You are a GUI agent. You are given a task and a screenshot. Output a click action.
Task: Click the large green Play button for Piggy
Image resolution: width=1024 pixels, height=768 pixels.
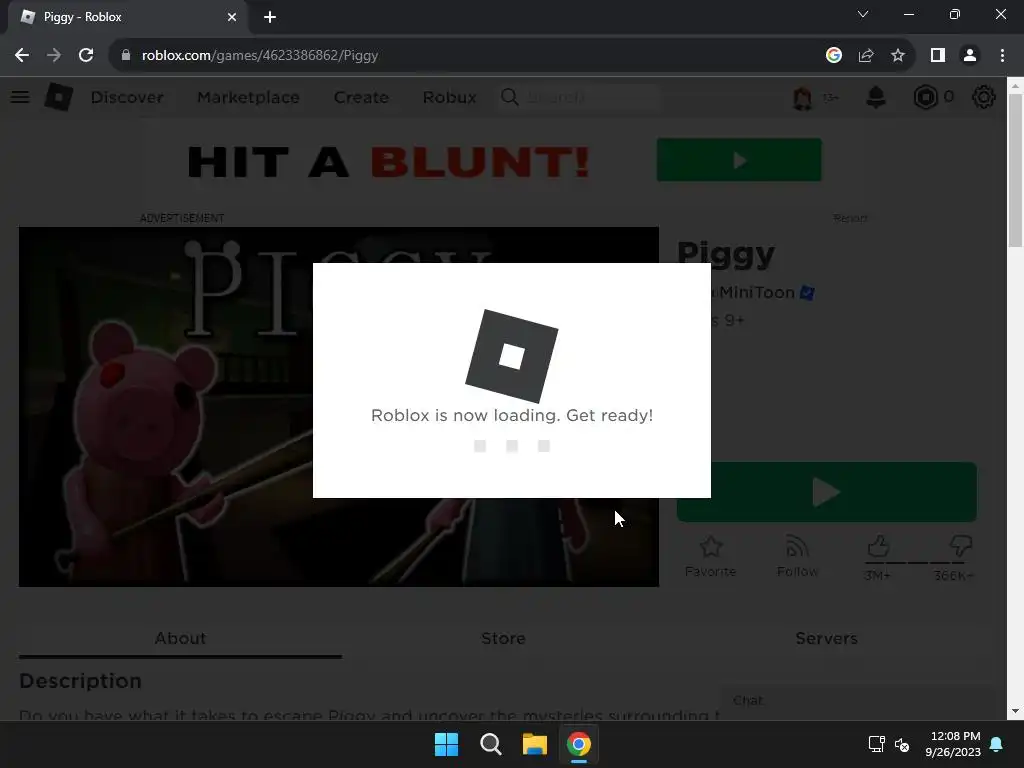tap(827, 492)
